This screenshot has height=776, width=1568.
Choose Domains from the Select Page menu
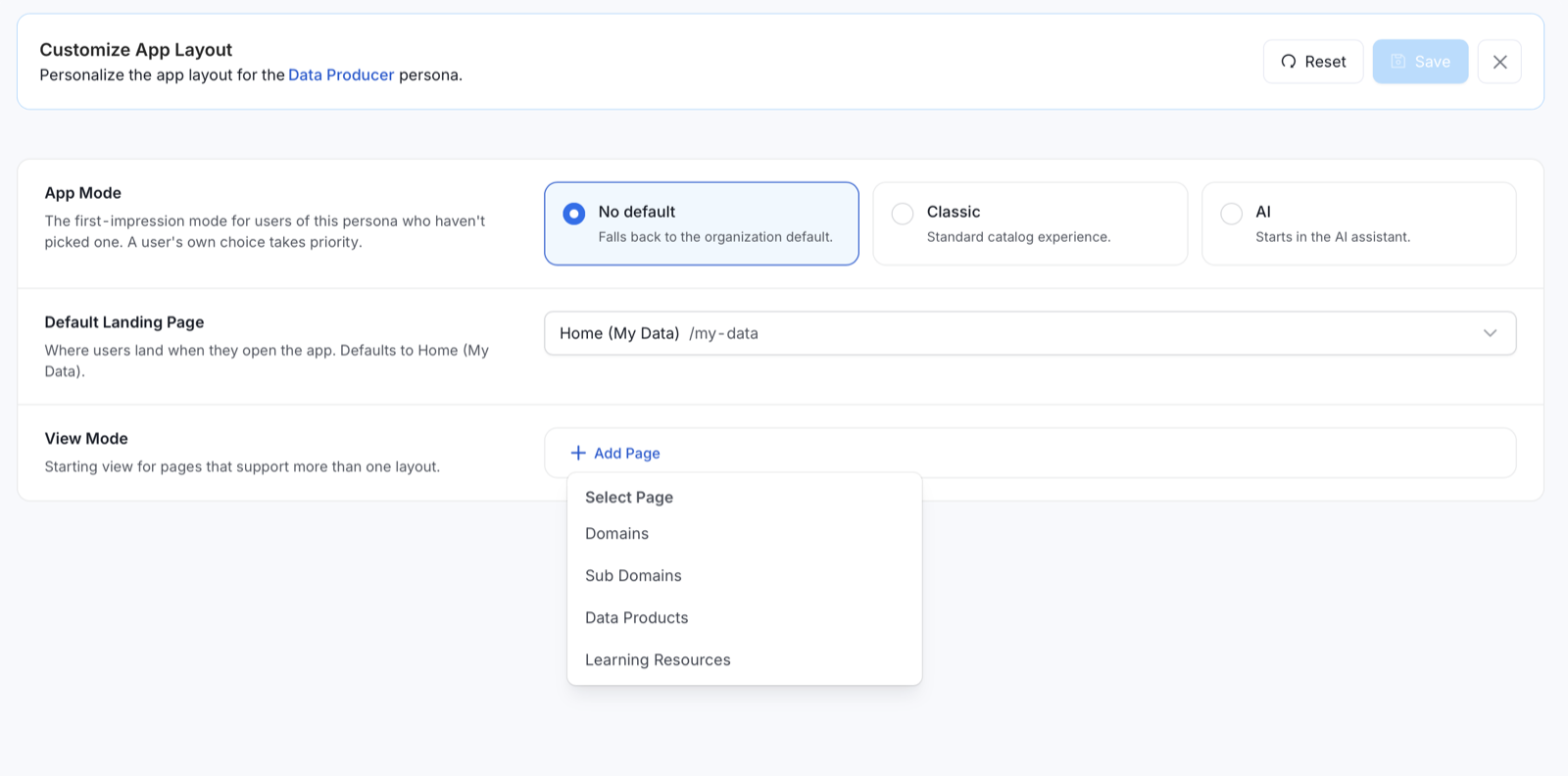(744, 534)
